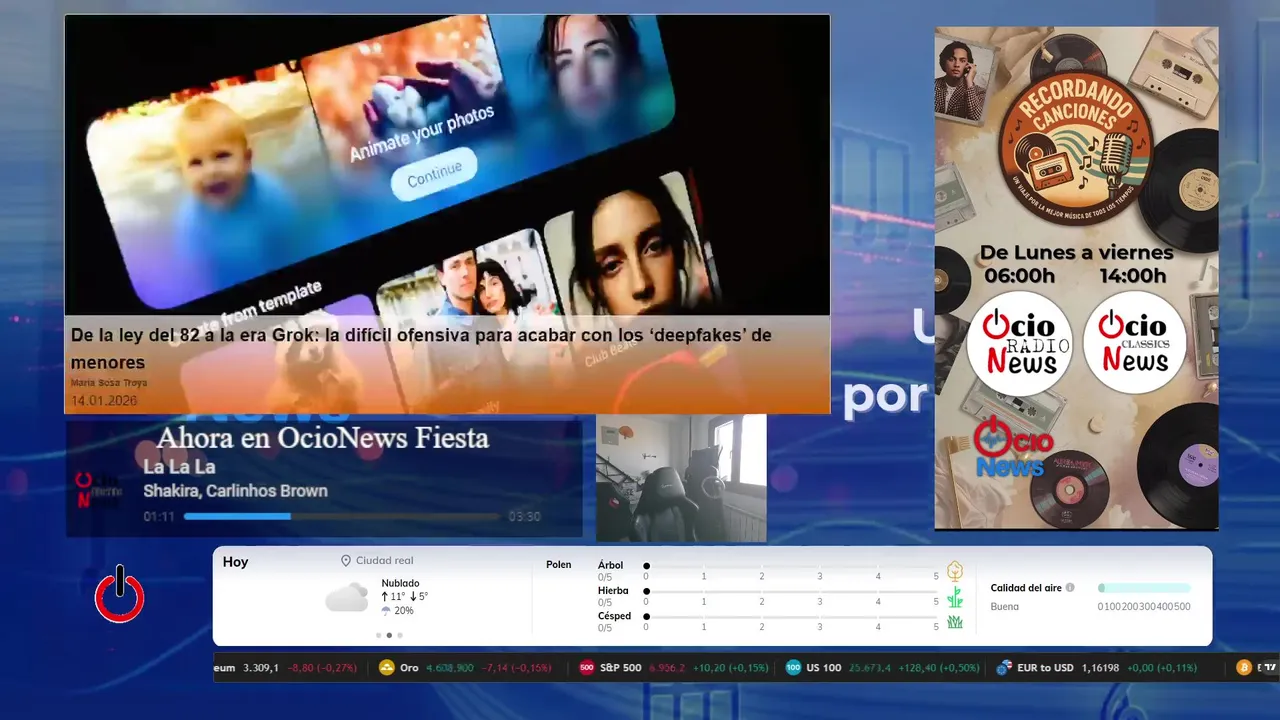Viewport: 1280px width, 720px height.
Task: Select the last weather carousel dot
Action: coord(400,635)
